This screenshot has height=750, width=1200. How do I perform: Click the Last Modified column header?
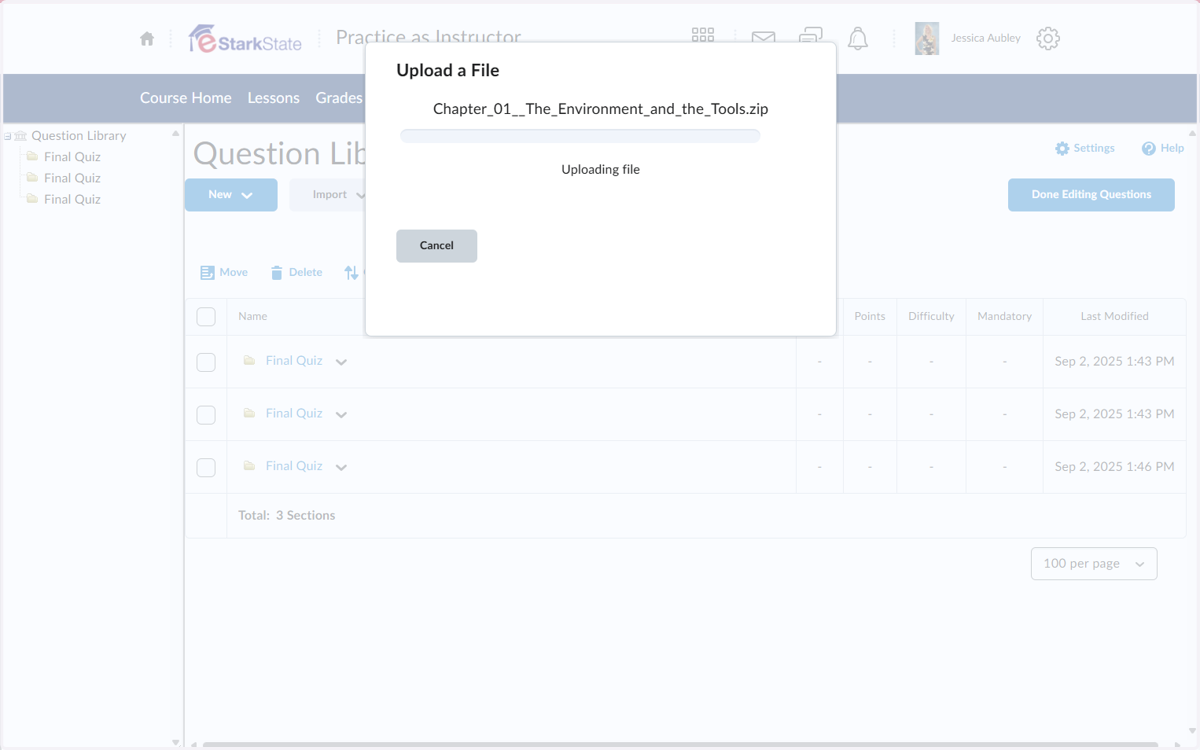[x=1114, y=317]
